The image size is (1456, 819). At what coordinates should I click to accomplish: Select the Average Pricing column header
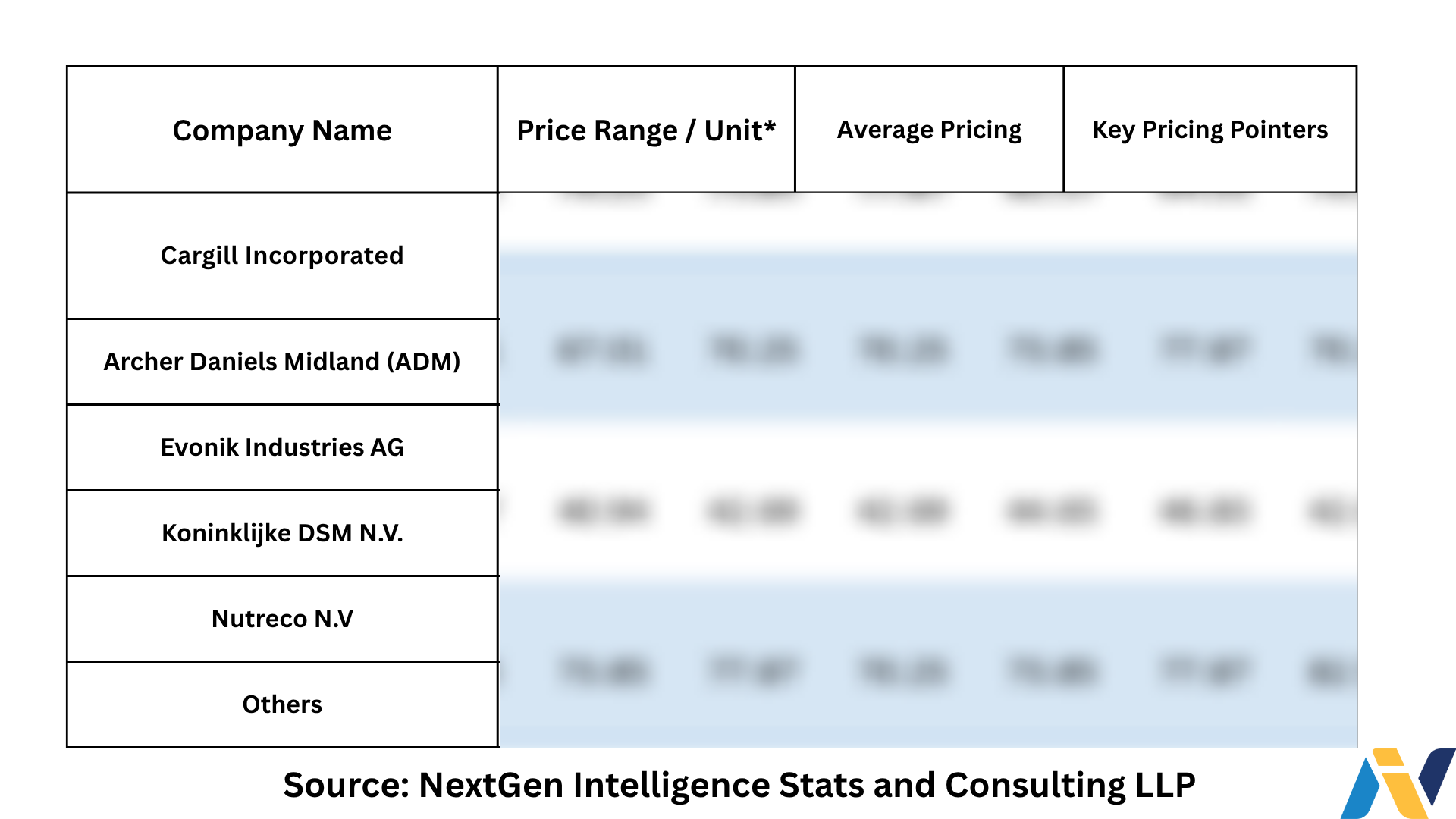929,130
